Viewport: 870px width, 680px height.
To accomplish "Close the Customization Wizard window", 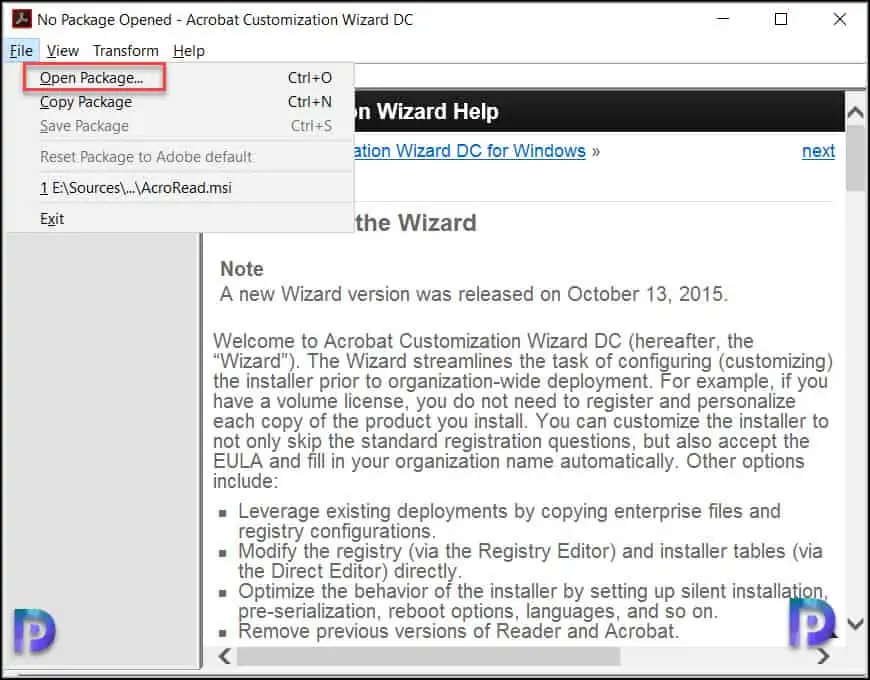I will click(839, 19).
